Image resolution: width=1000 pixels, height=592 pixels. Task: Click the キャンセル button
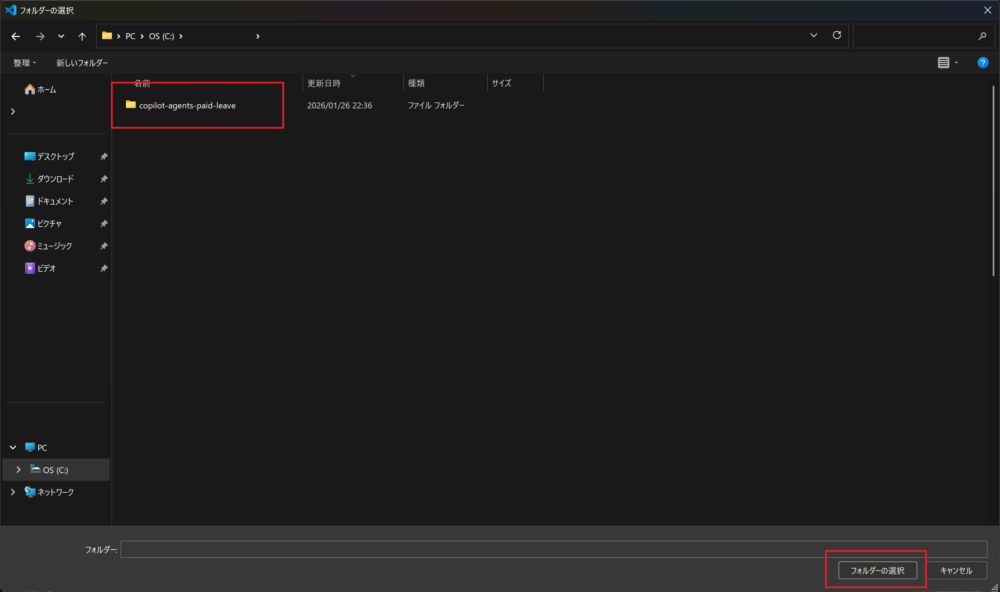pos(957,570)
